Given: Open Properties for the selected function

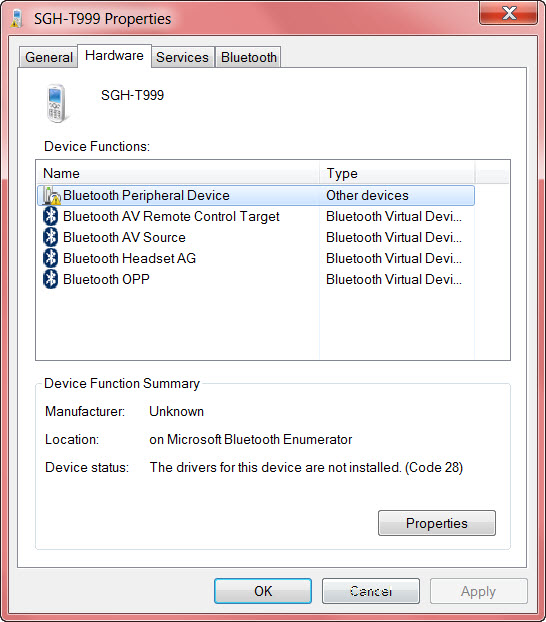Looking at the screenshot, I should point(436,523).
